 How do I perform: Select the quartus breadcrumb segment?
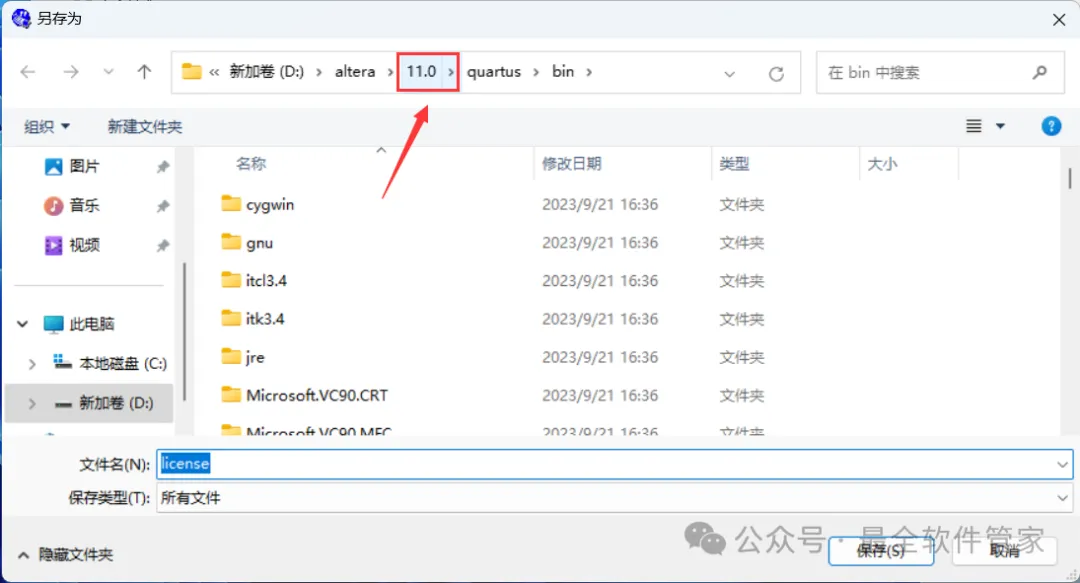(494, 72)
